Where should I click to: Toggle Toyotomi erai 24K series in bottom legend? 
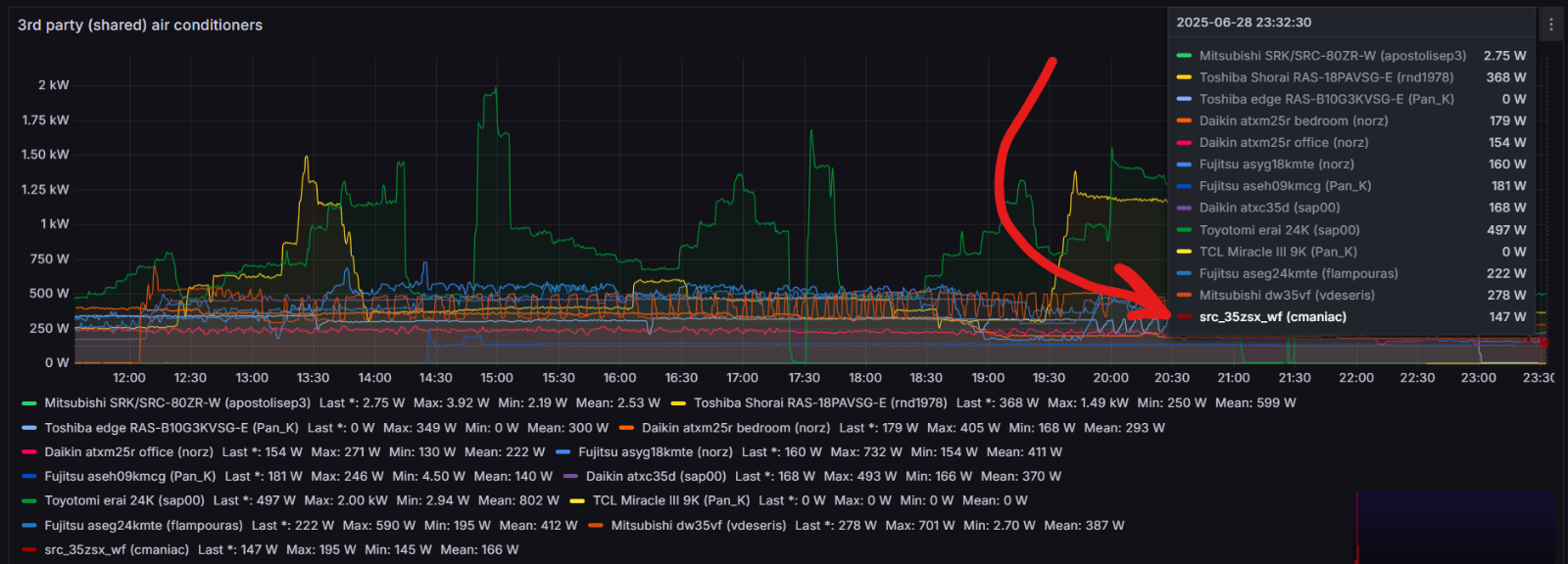(x=124, y=500)
